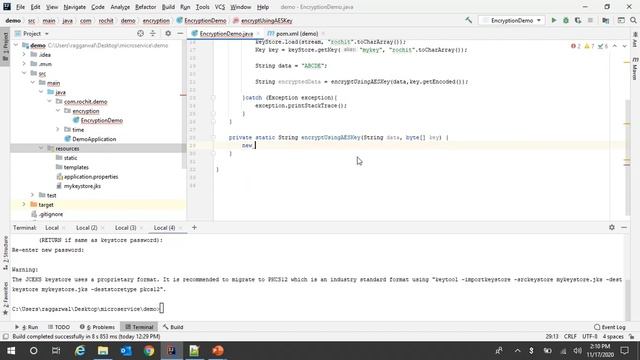Toggle the Terminal tool window button
640x360 pixels.
pos(139,327)
